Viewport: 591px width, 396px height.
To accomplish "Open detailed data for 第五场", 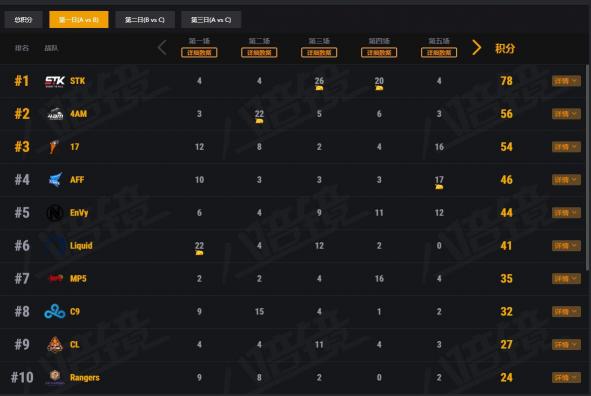I will (439, 52).
